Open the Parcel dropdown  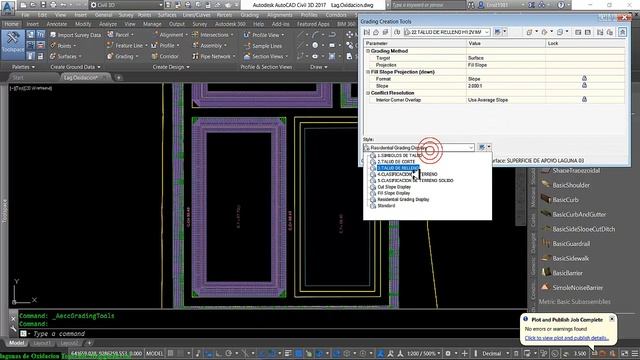click(x=121, y=35)
